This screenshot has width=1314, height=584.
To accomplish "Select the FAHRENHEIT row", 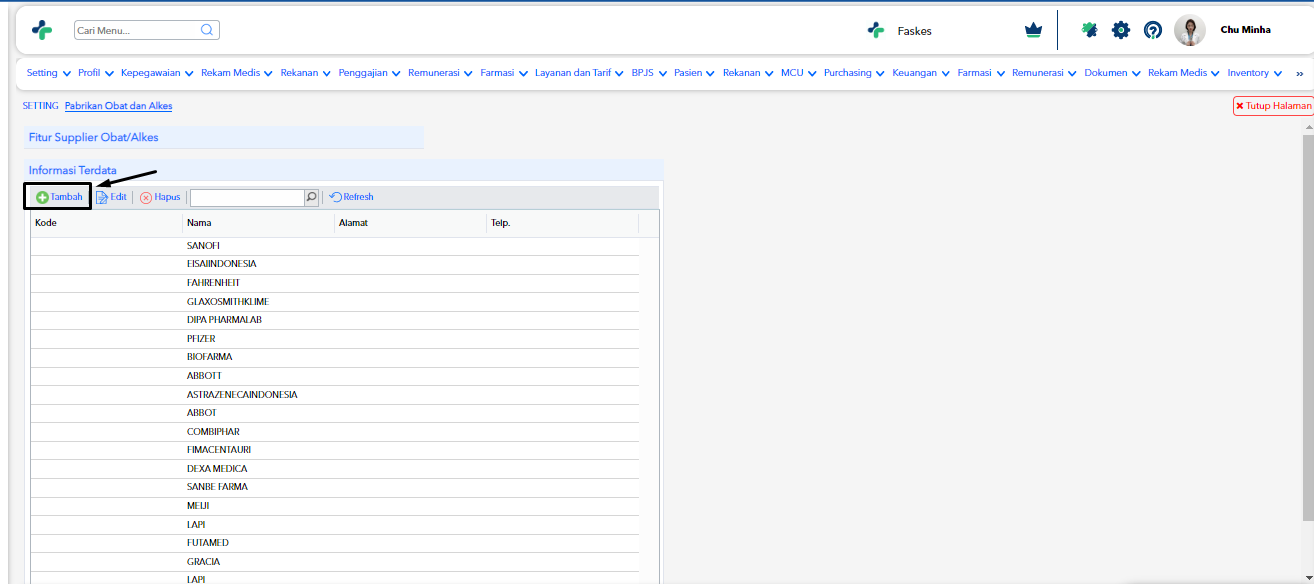I will [335, 283].
